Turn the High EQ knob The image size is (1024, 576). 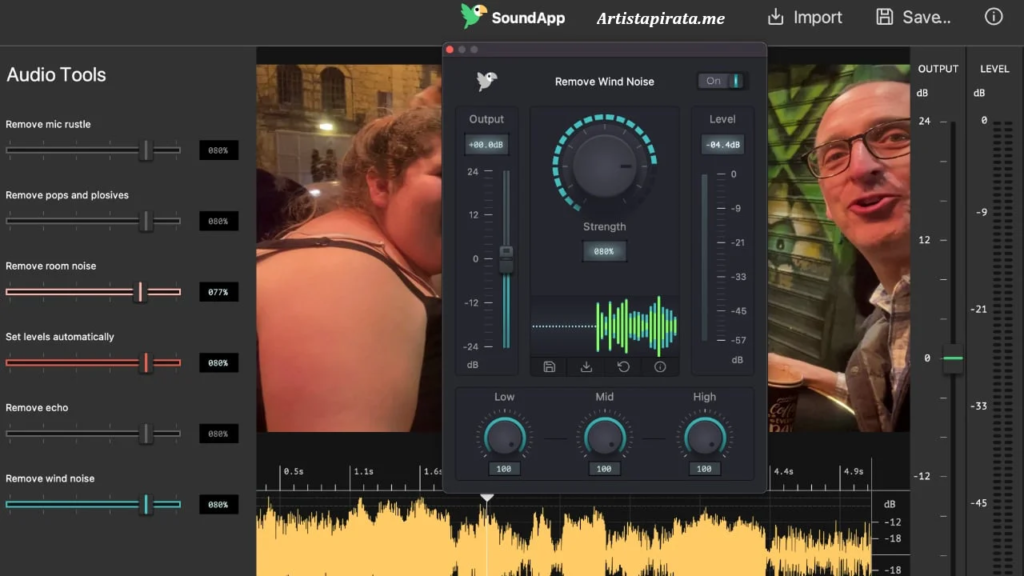click(x=704, y=437)
